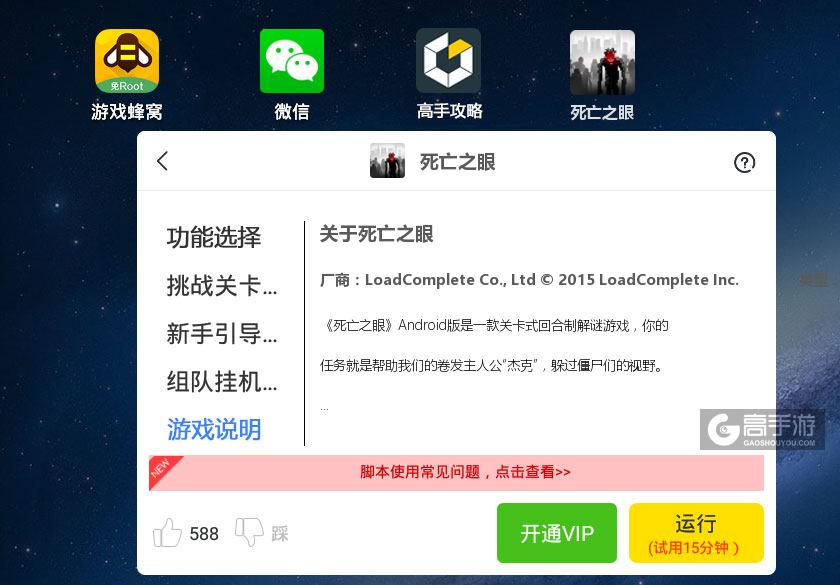
Task: Launch the 死亡之眼 game desktop icon
Action: click(x=602, y=63)
